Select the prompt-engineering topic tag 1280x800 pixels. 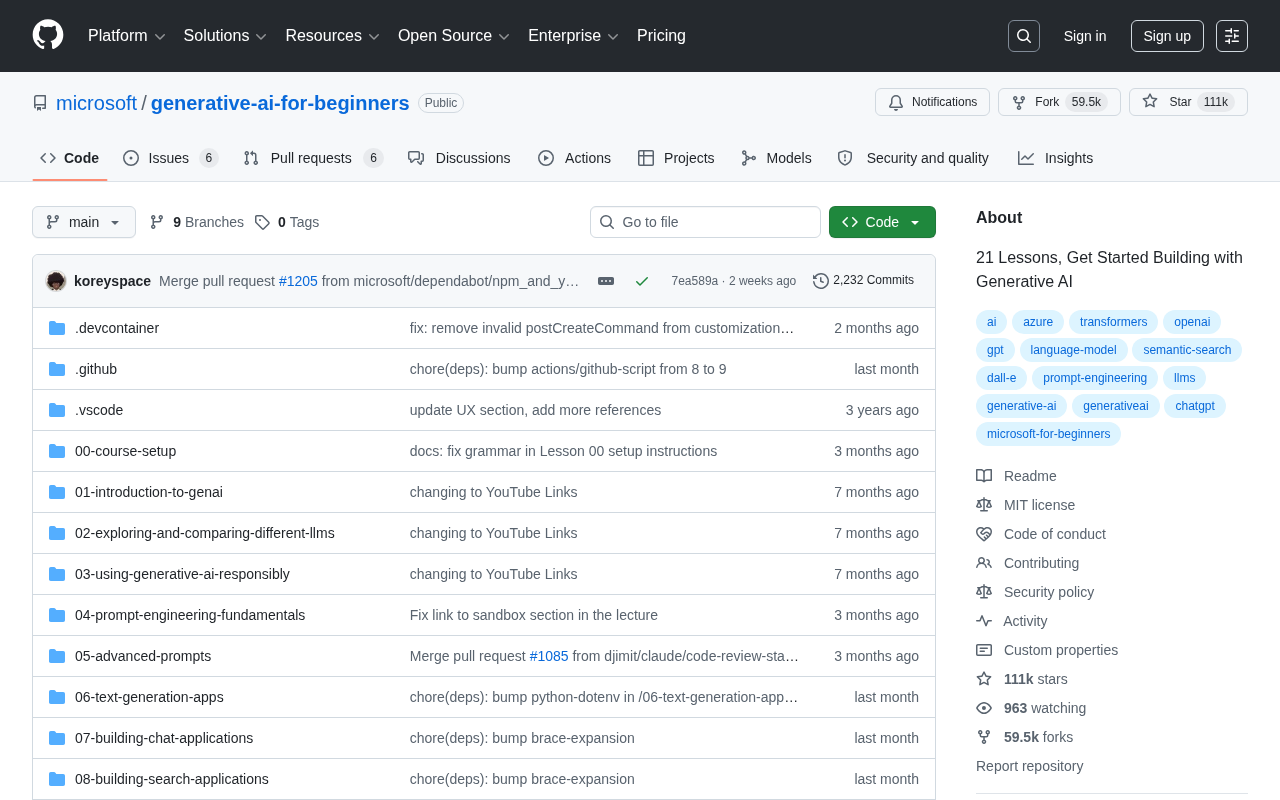pos(1095,378)
